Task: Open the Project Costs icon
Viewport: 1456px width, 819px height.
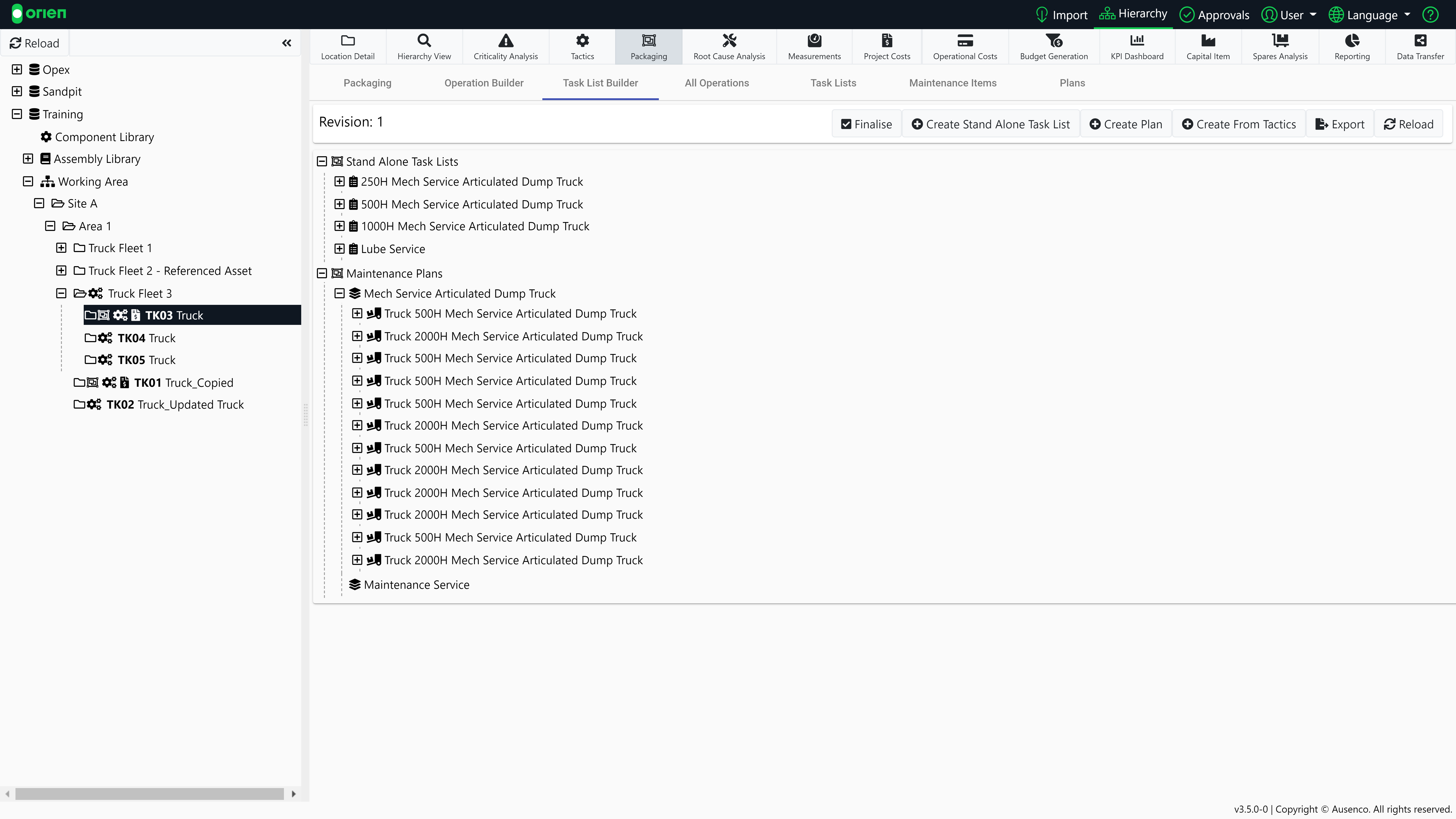Action: pos(887,41)
